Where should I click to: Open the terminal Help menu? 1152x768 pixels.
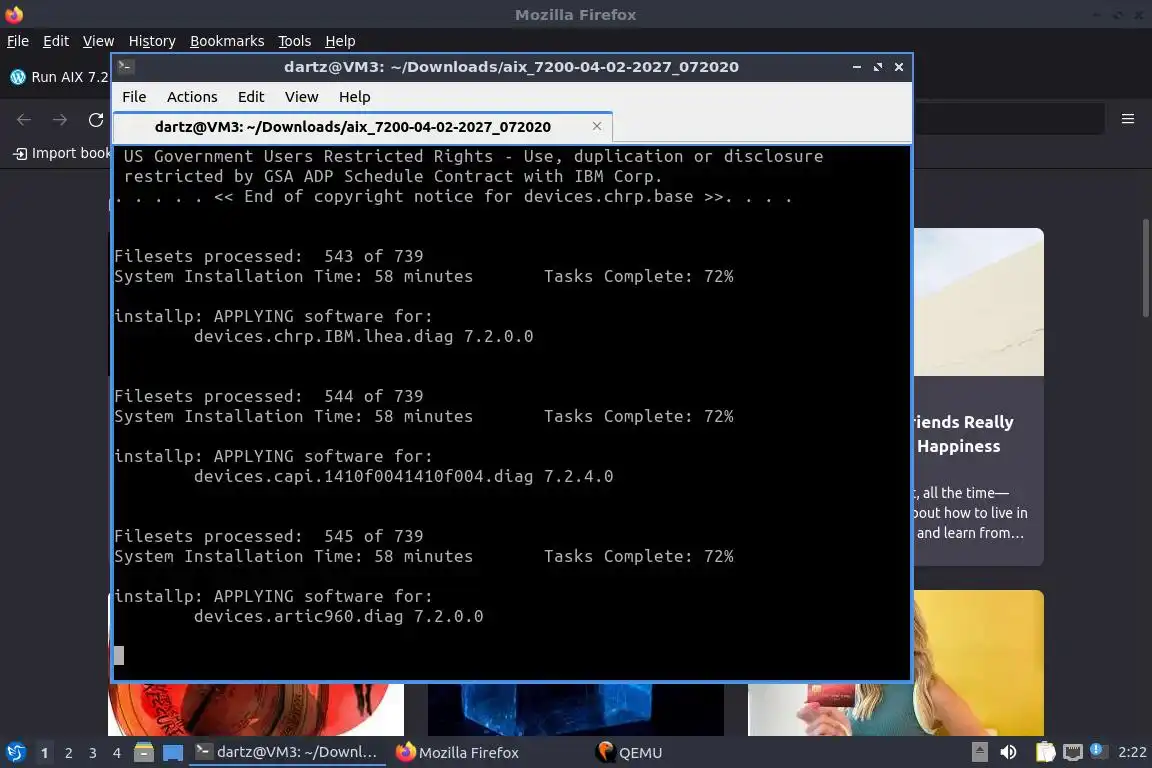[x=354, y=97]
